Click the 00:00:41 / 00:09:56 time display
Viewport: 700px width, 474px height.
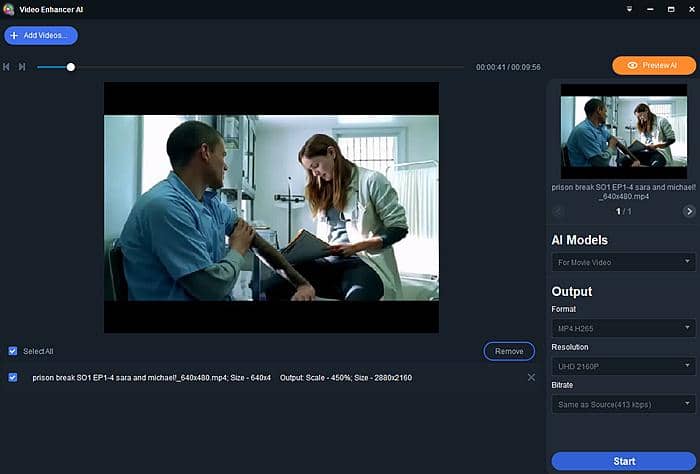[508, 67]
